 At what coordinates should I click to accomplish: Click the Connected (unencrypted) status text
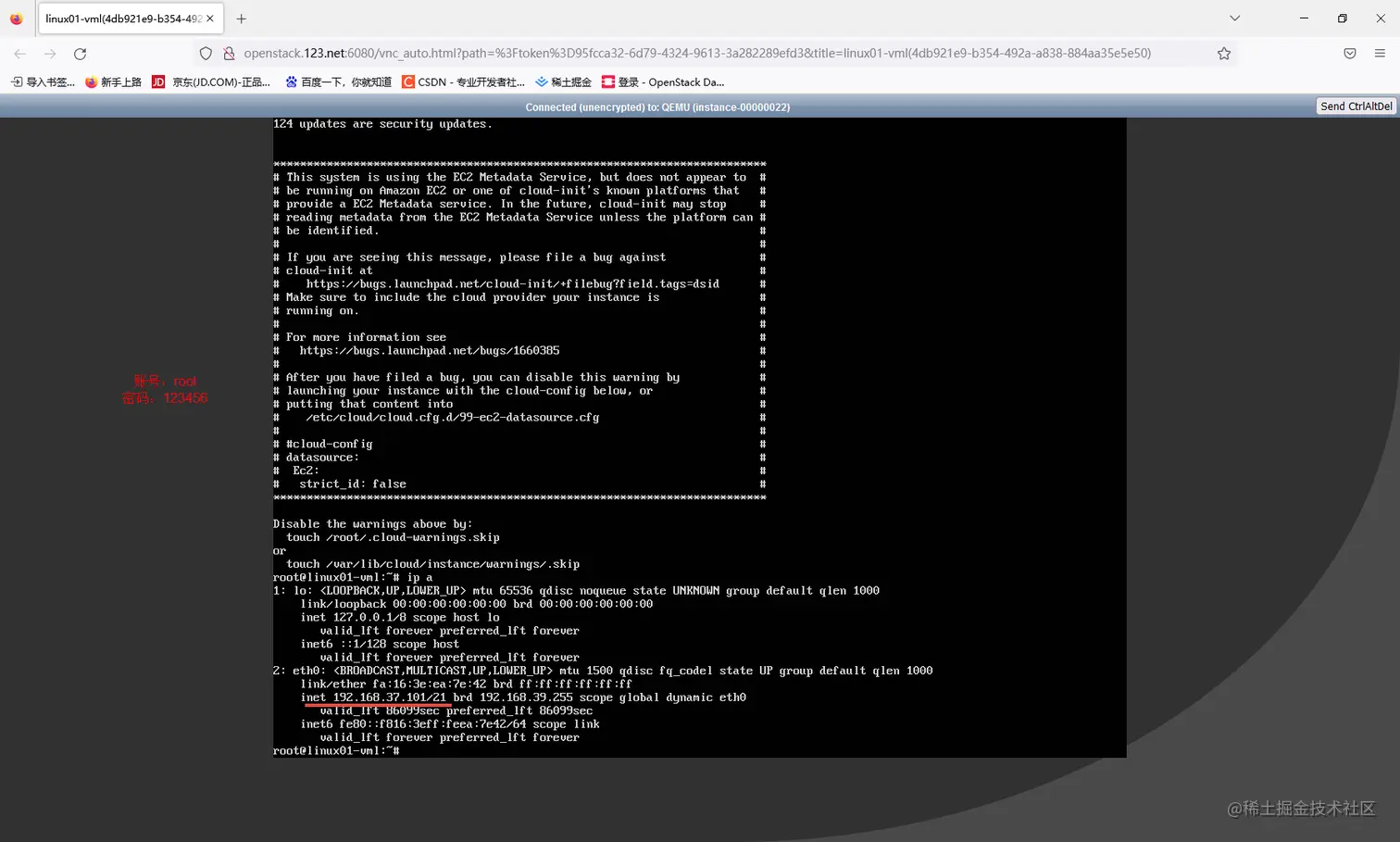pyautogui.click(x=657, y=107)
